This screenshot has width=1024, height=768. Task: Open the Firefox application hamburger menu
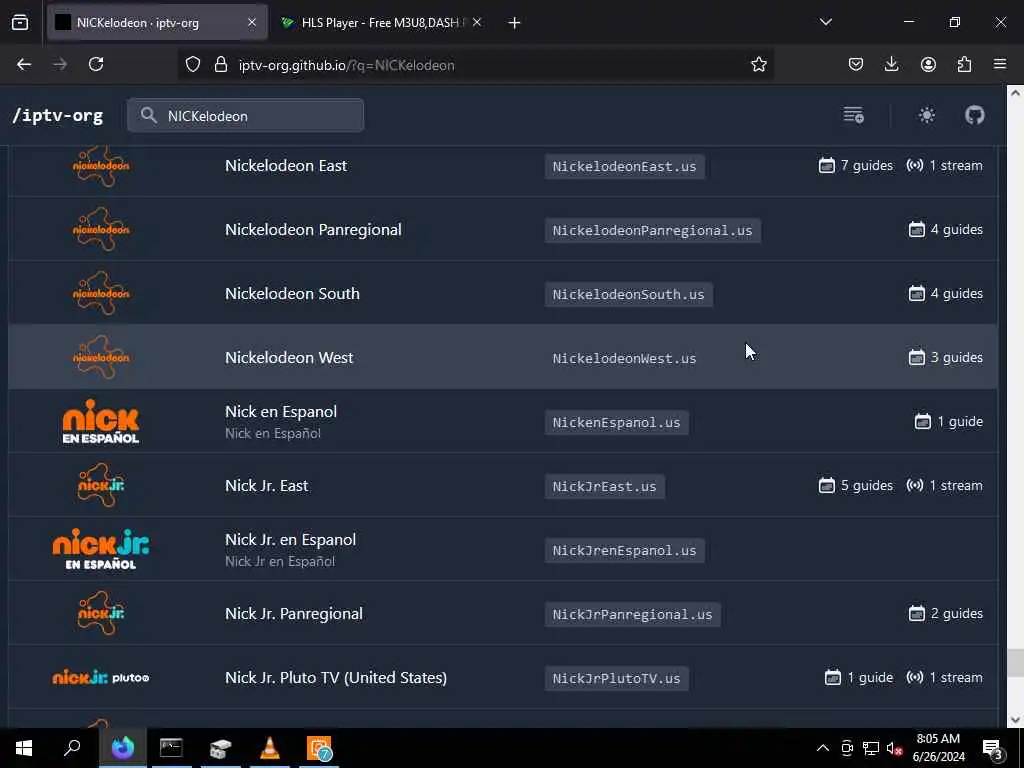point(1000,64)
